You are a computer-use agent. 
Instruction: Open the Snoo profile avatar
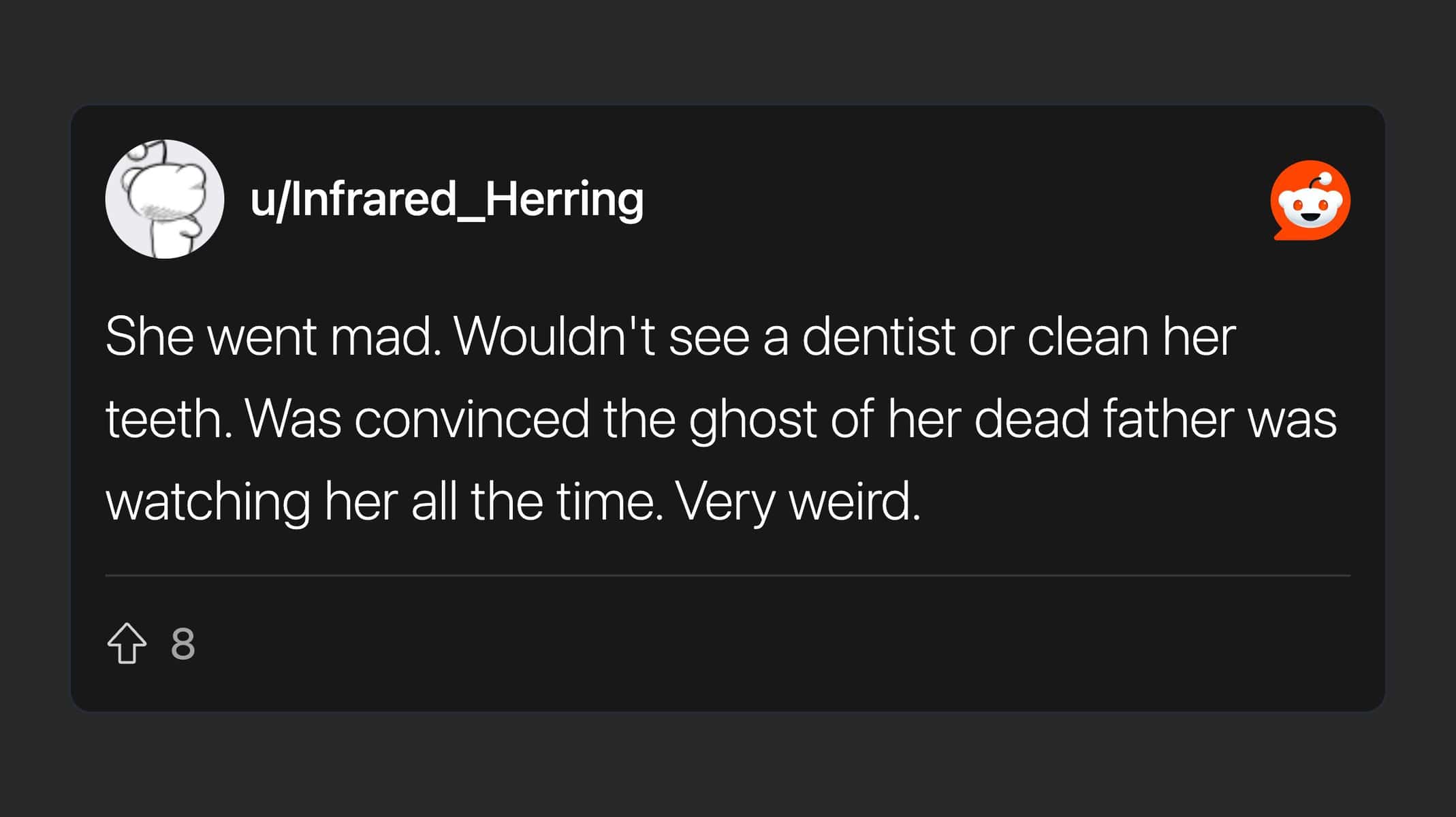point(165,199)
